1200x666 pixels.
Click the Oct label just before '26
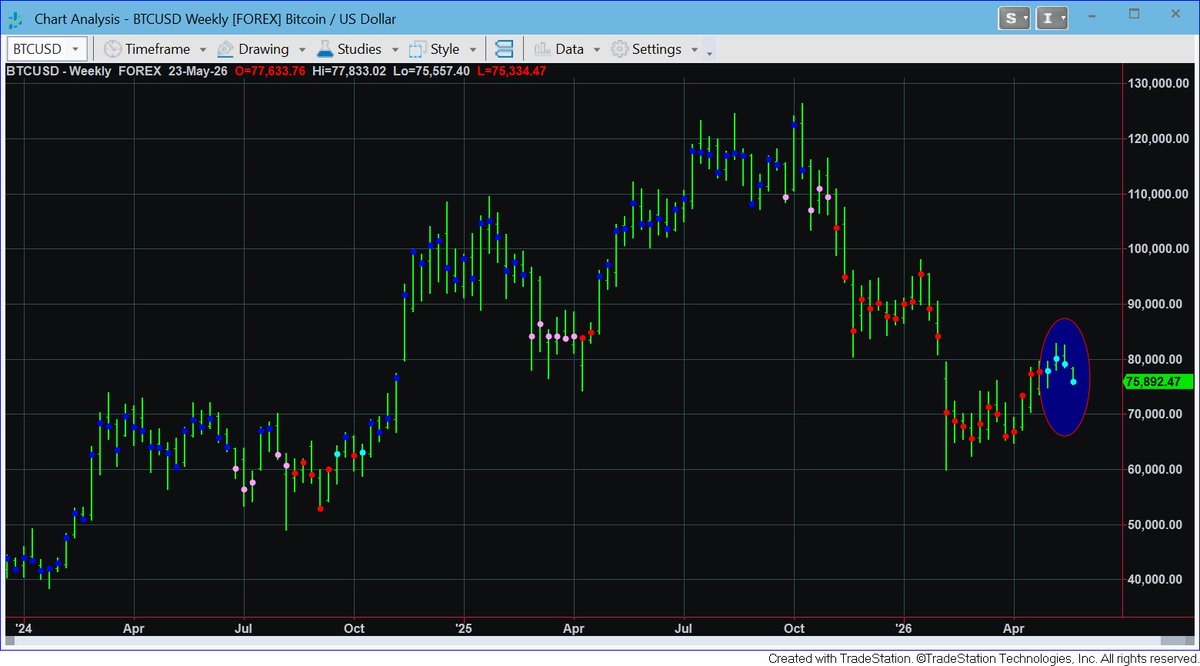[793, 629]
